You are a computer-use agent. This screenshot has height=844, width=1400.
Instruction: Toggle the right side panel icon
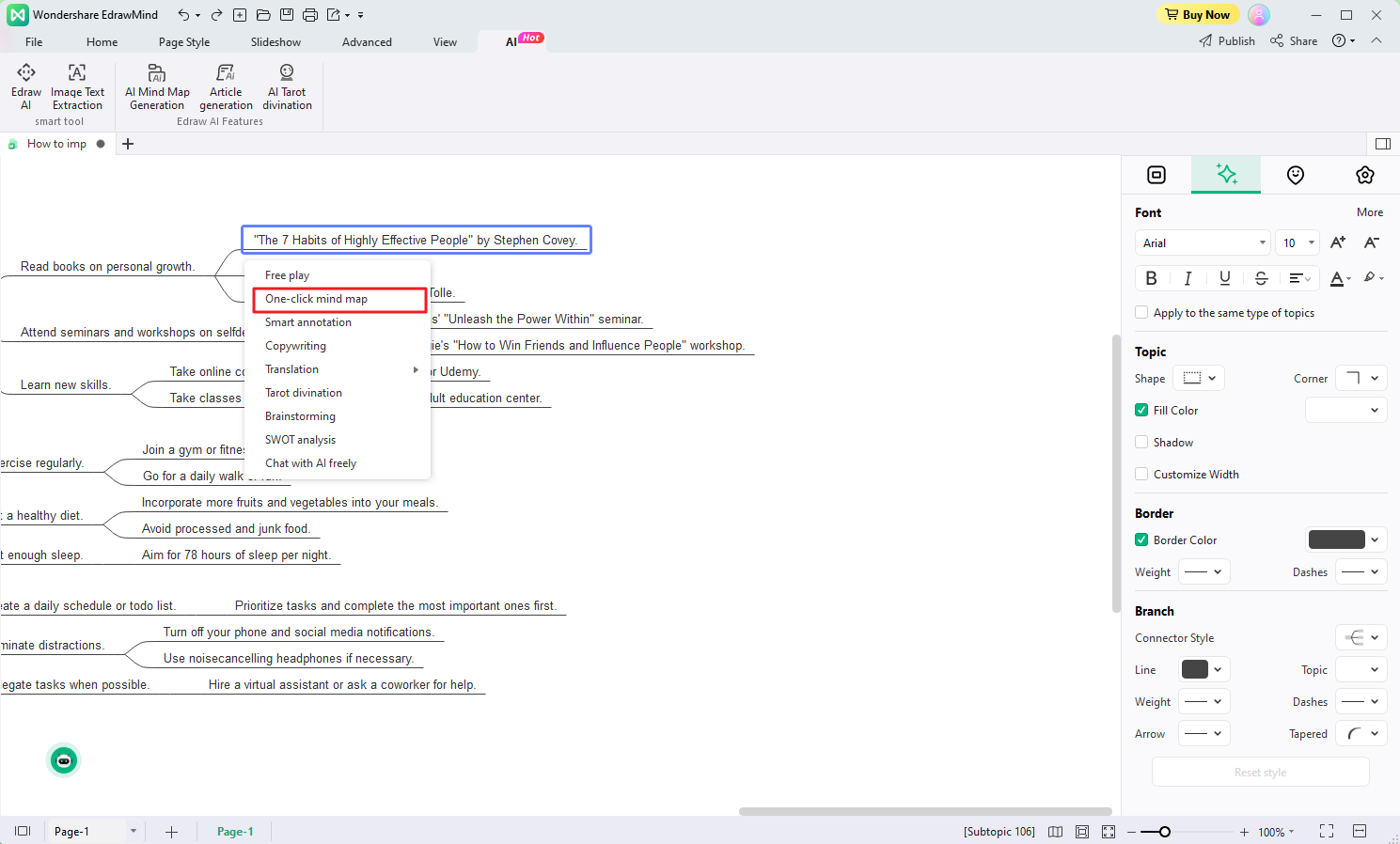tap(1382, 144)
